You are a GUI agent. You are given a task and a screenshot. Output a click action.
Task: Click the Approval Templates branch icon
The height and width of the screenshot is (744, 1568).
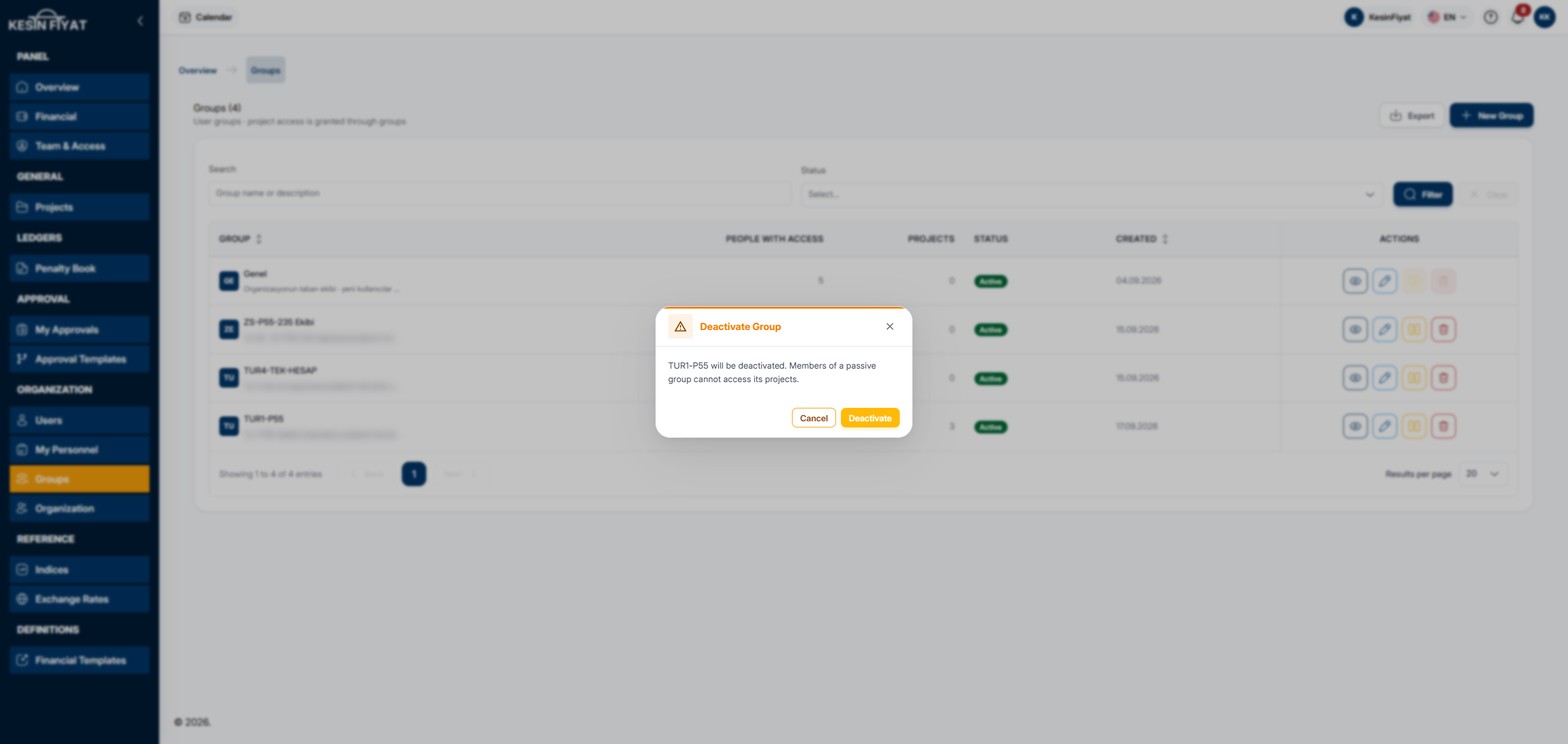(x=23, y=359)
